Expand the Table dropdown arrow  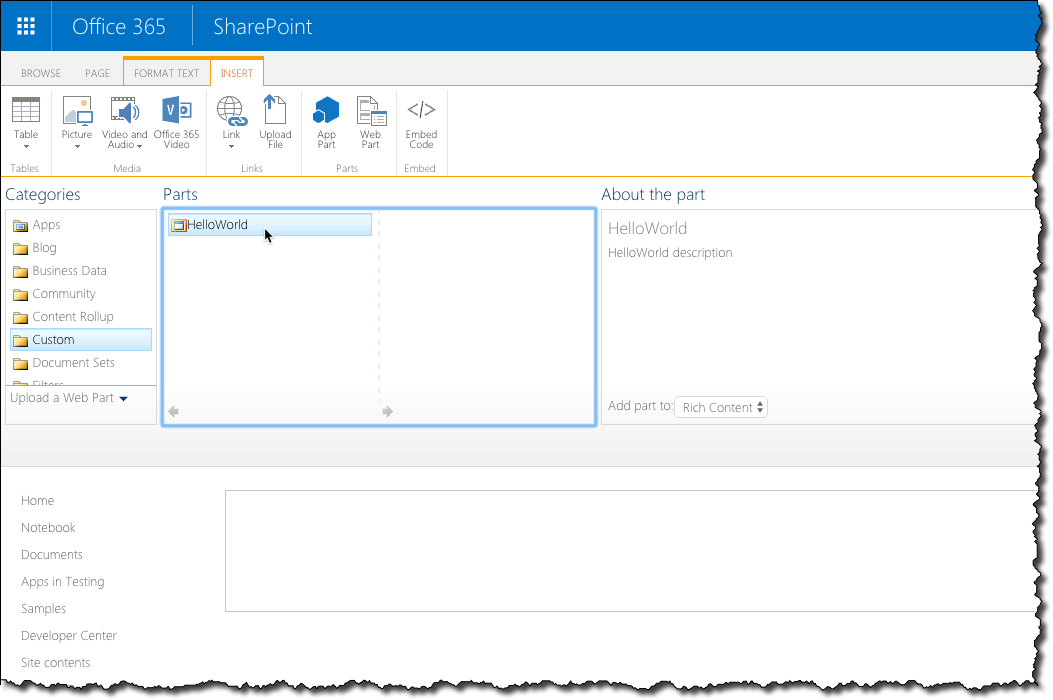click(x=26, y=146)
